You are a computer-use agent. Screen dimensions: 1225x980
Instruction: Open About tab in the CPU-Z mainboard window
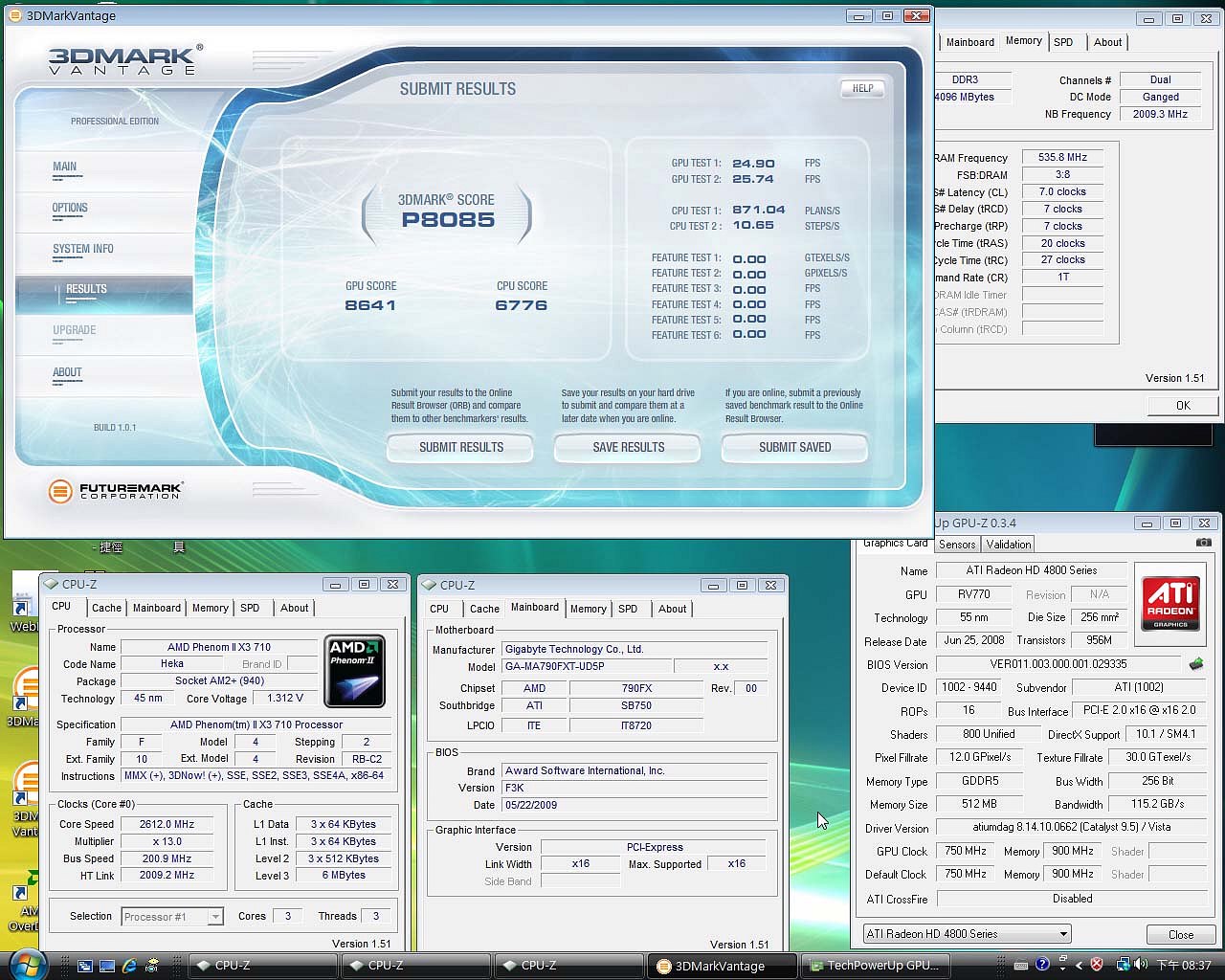672,609
